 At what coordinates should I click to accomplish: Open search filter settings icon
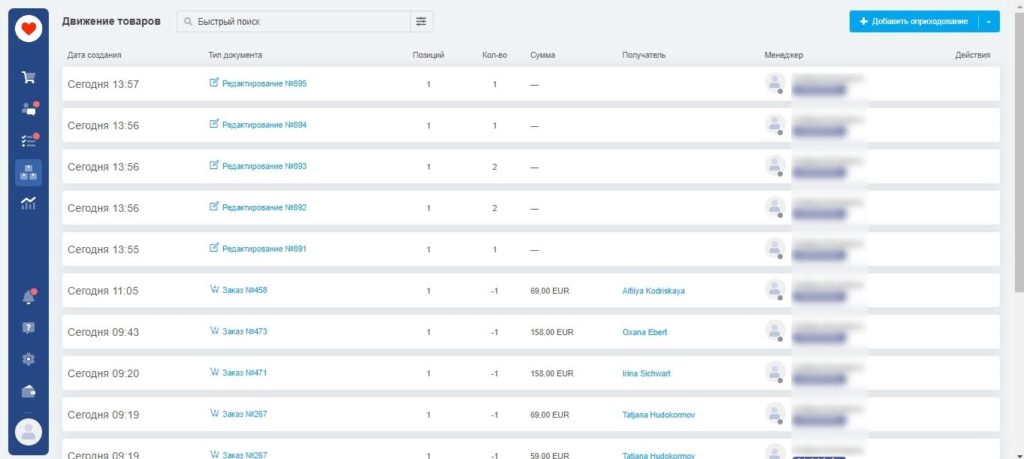pos(421,22)
